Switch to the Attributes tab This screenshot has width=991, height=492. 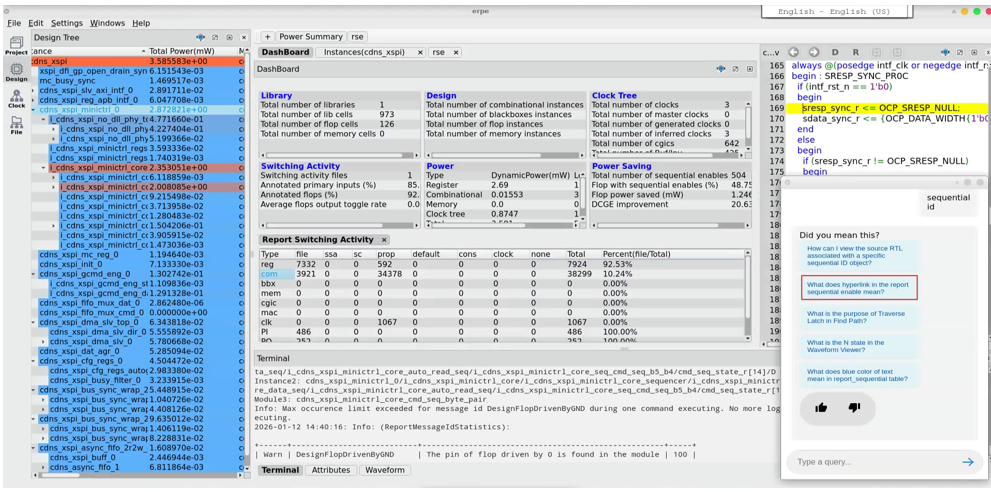tap(330, 470)
